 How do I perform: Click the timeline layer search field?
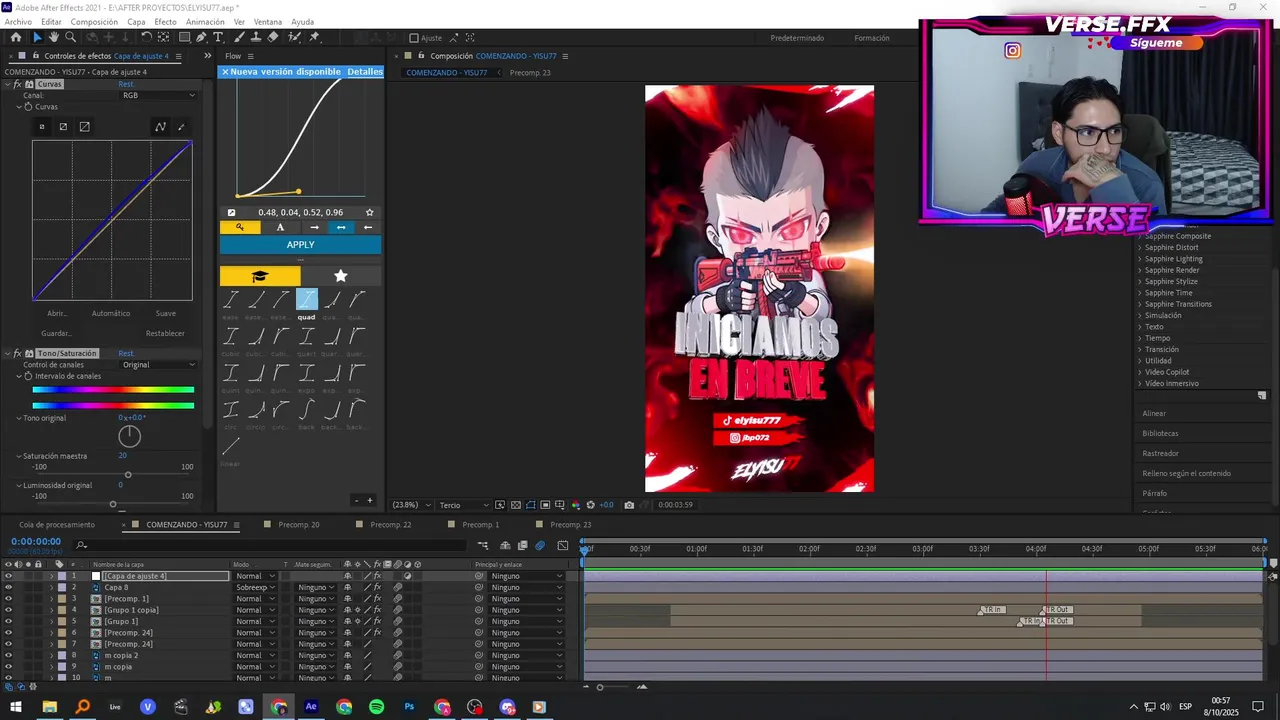click(270, 545)
